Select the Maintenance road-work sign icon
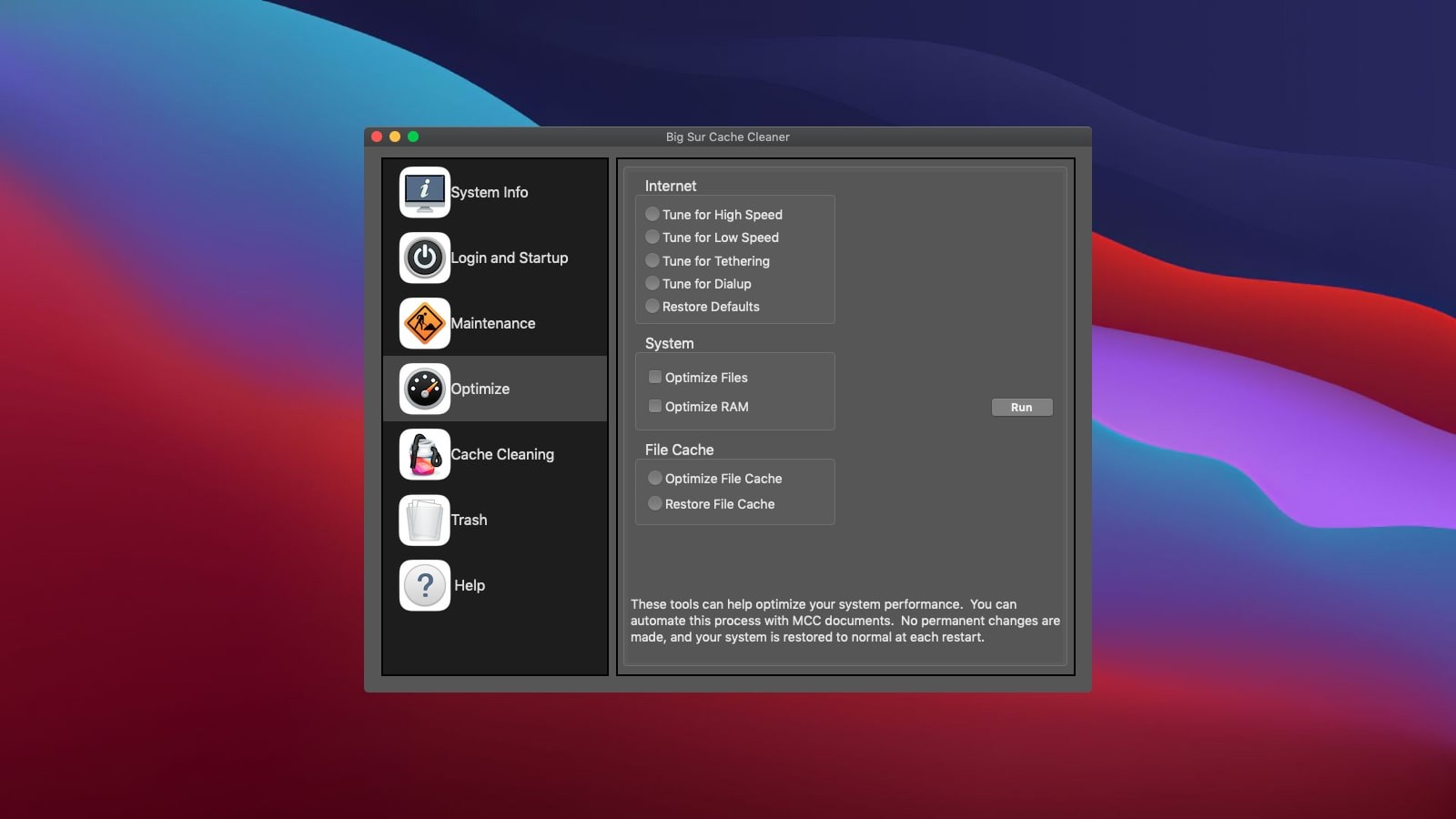The width and height of the screenshot is (1456, 819). click(x=424, y=323)
